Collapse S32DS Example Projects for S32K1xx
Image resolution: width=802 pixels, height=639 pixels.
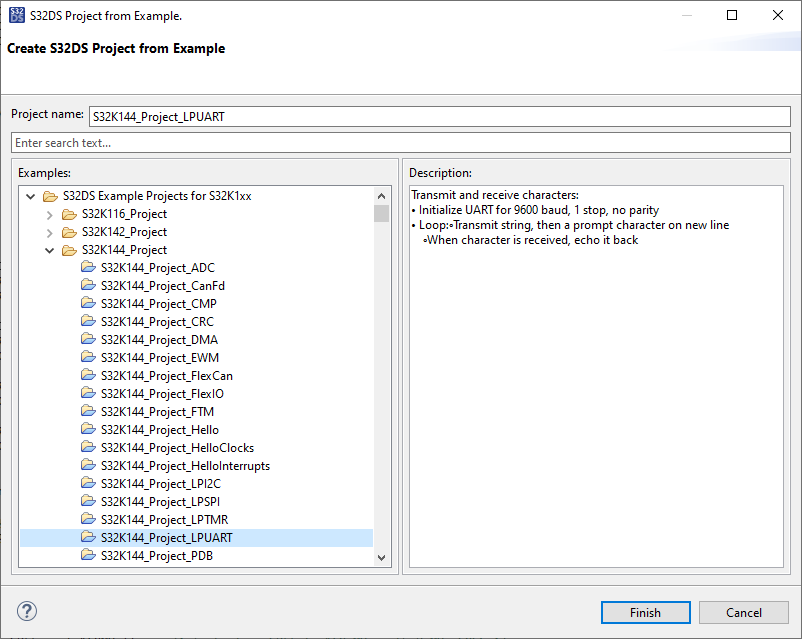coord(31,196)
